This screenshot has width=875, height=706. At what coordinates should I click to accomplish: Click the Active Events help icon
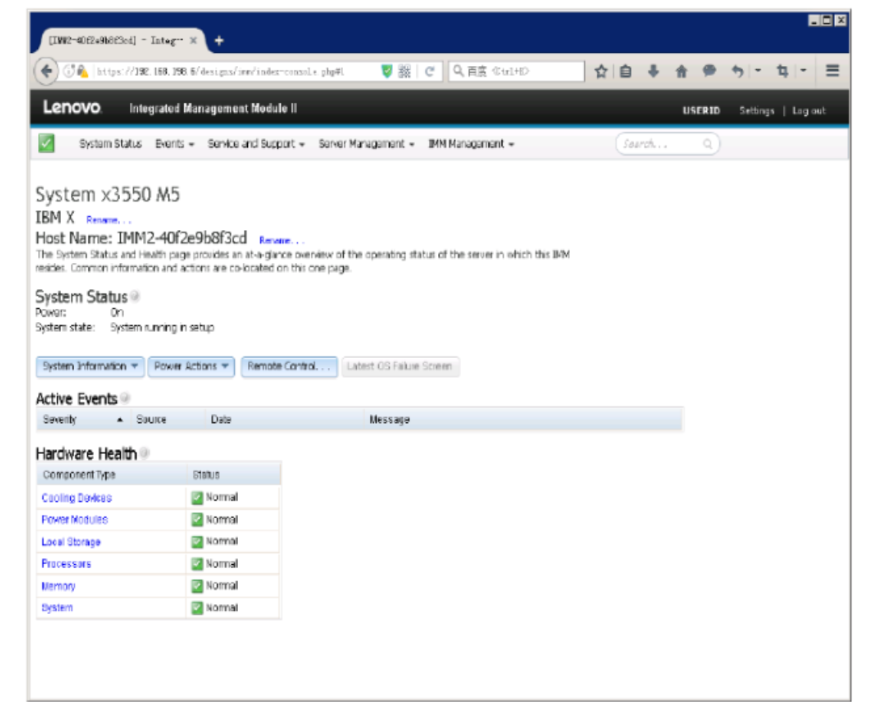coord(125,398)
